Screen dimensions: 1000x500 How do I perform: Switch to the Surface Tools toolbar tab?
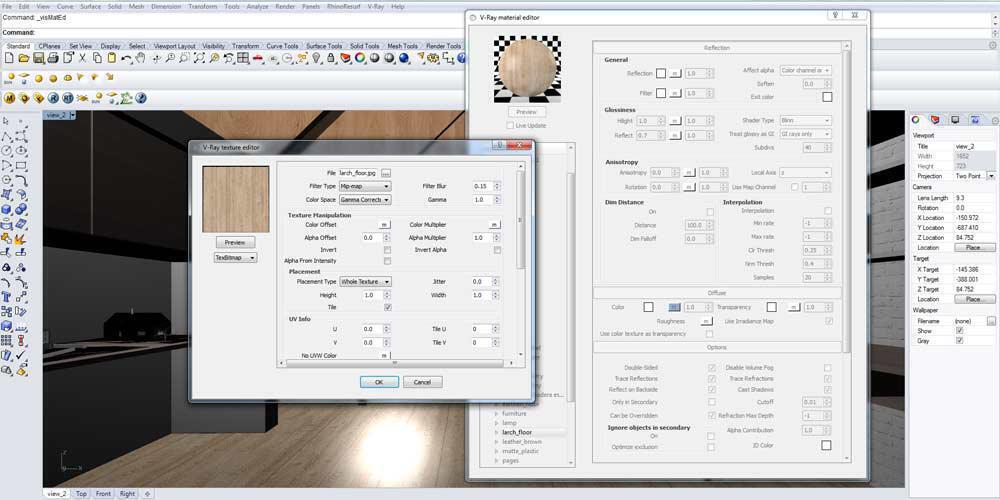(324, 46)
